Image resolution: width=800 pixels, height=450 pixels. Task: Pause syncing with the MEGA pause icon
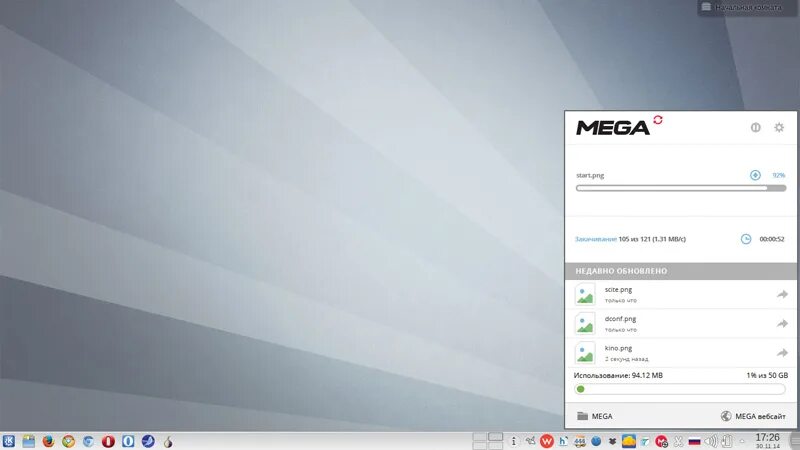[x=755, y=128]
